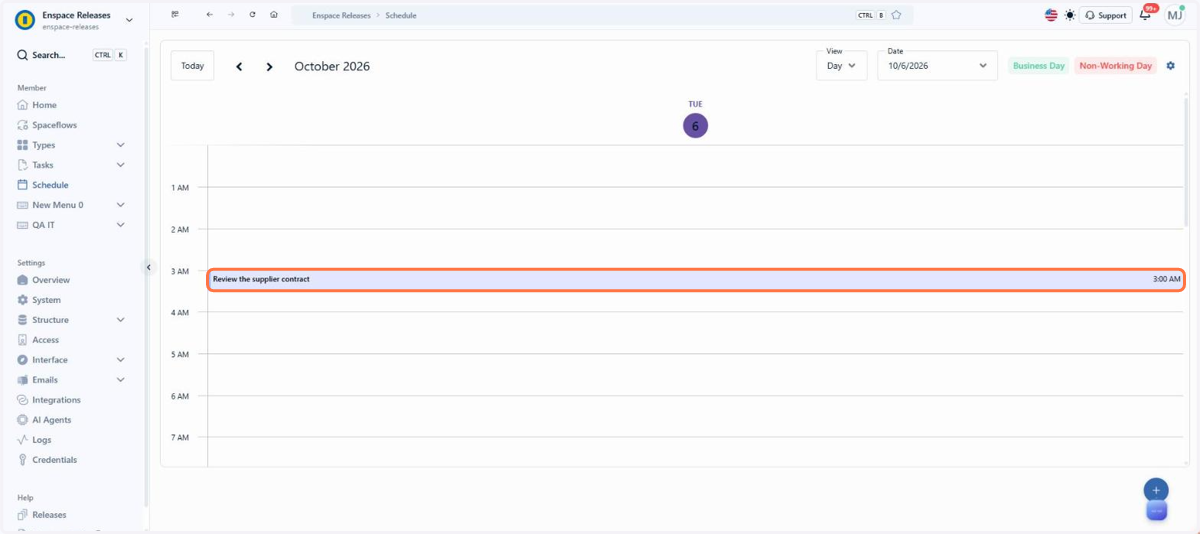Click the Non-Working Day color tag
This screenshot has height=534, width=1200.
coord(1116,66)
